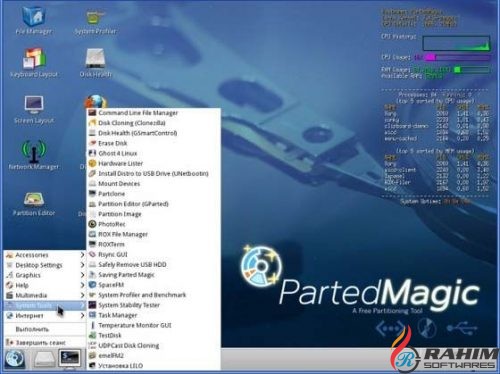Click the SpaceFM icon in the menu
Screen dimensions: 500x374
coord(92,285)
